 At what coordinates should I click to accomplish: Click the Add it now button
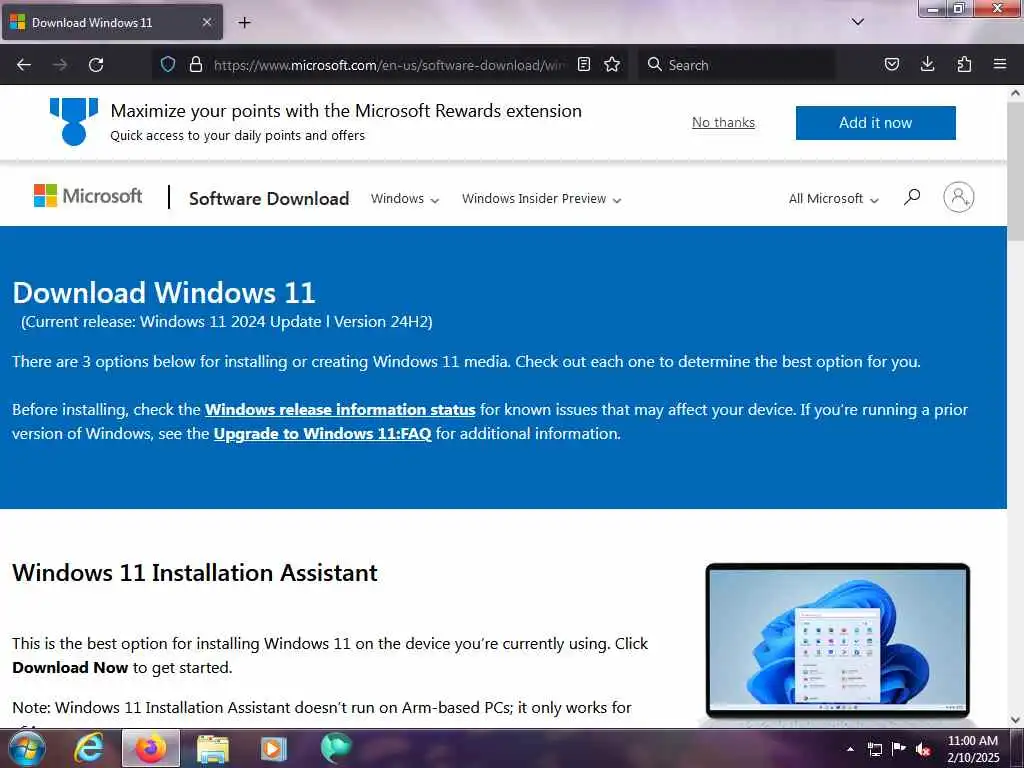875,123
